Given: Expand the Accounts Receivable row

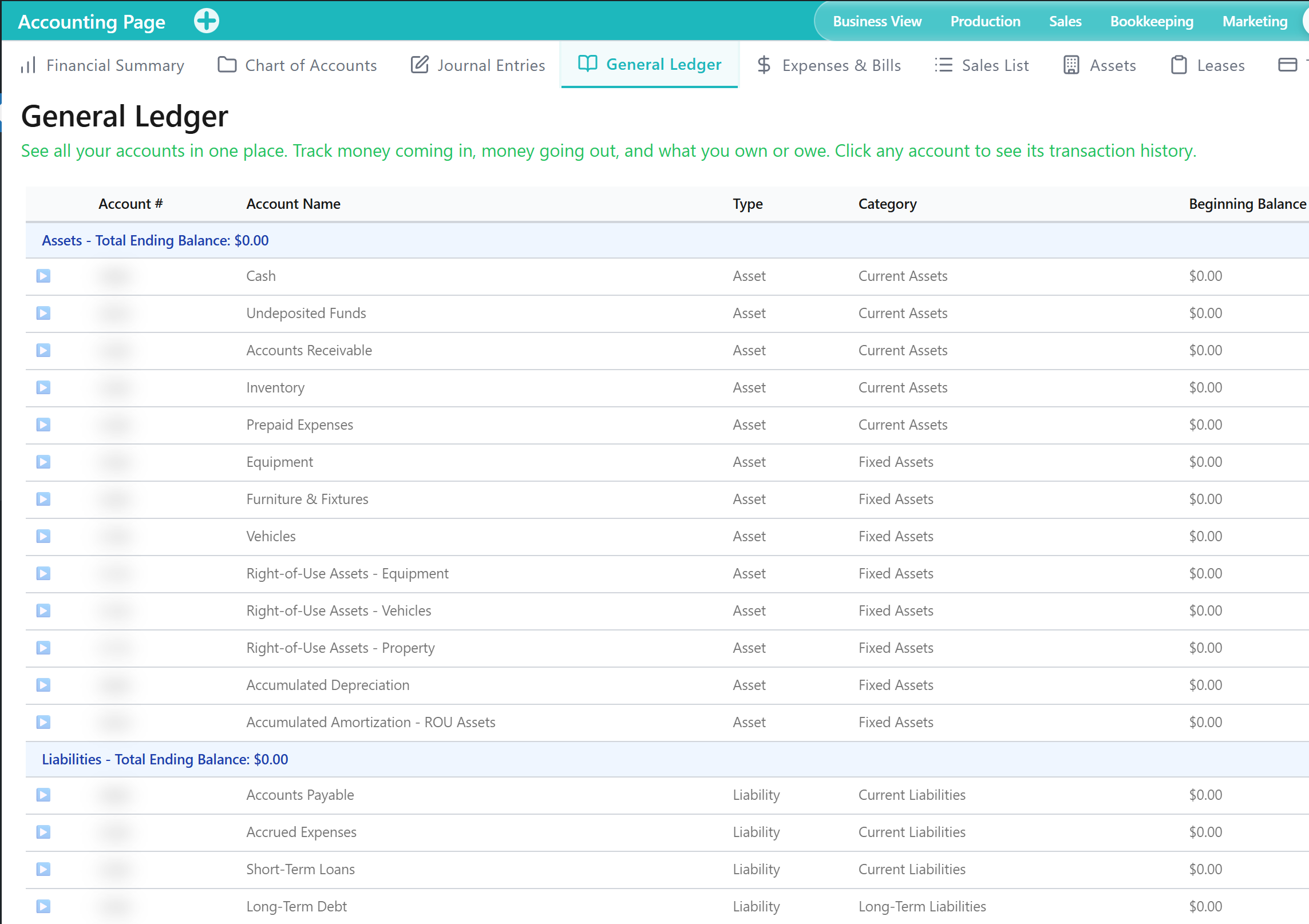Looking at the screenshot, I should click(x=43, y=351).
